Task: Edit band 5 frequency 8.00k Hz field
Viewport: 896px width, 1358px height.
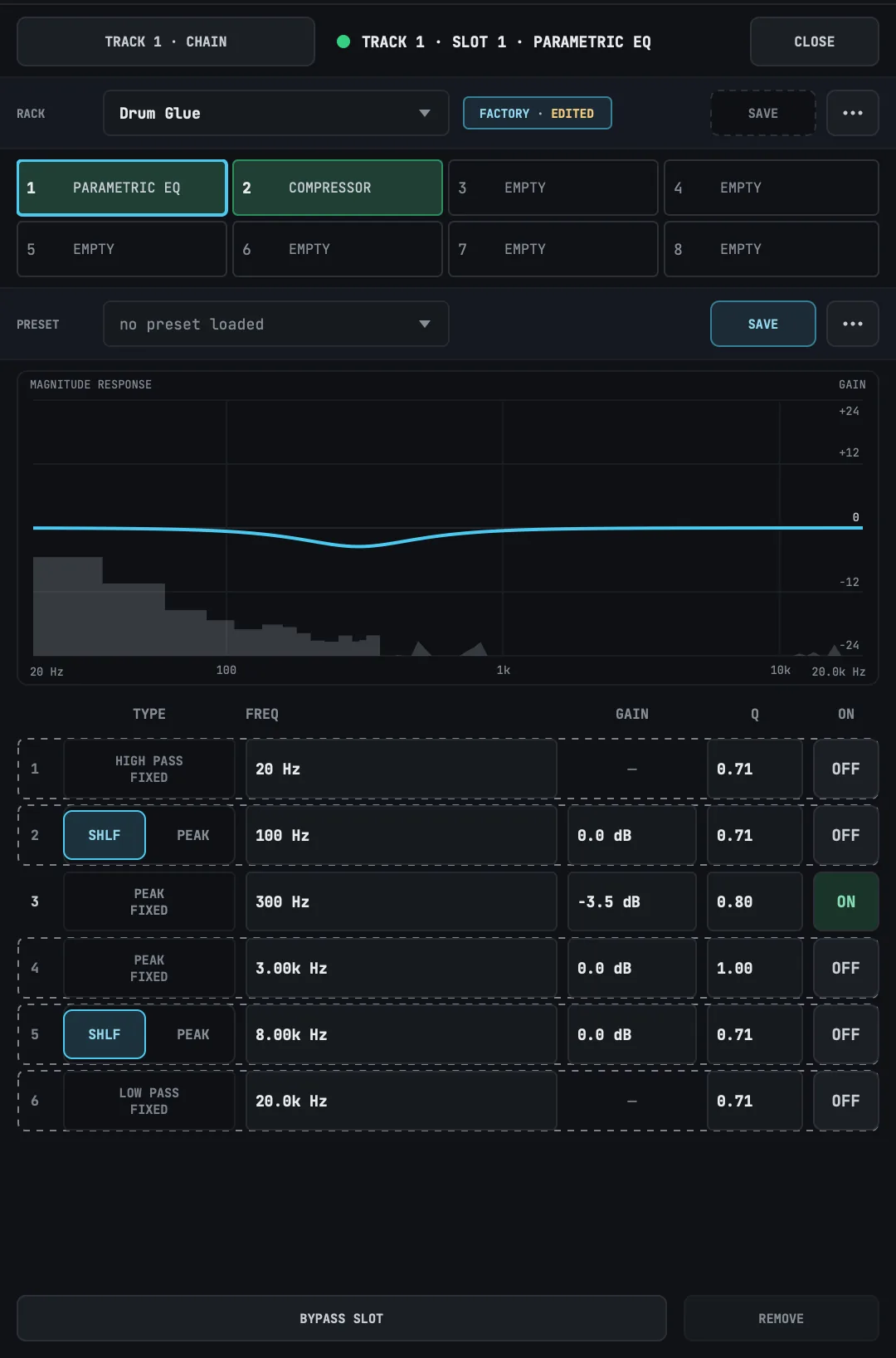Action: (x=402, y=1034)
